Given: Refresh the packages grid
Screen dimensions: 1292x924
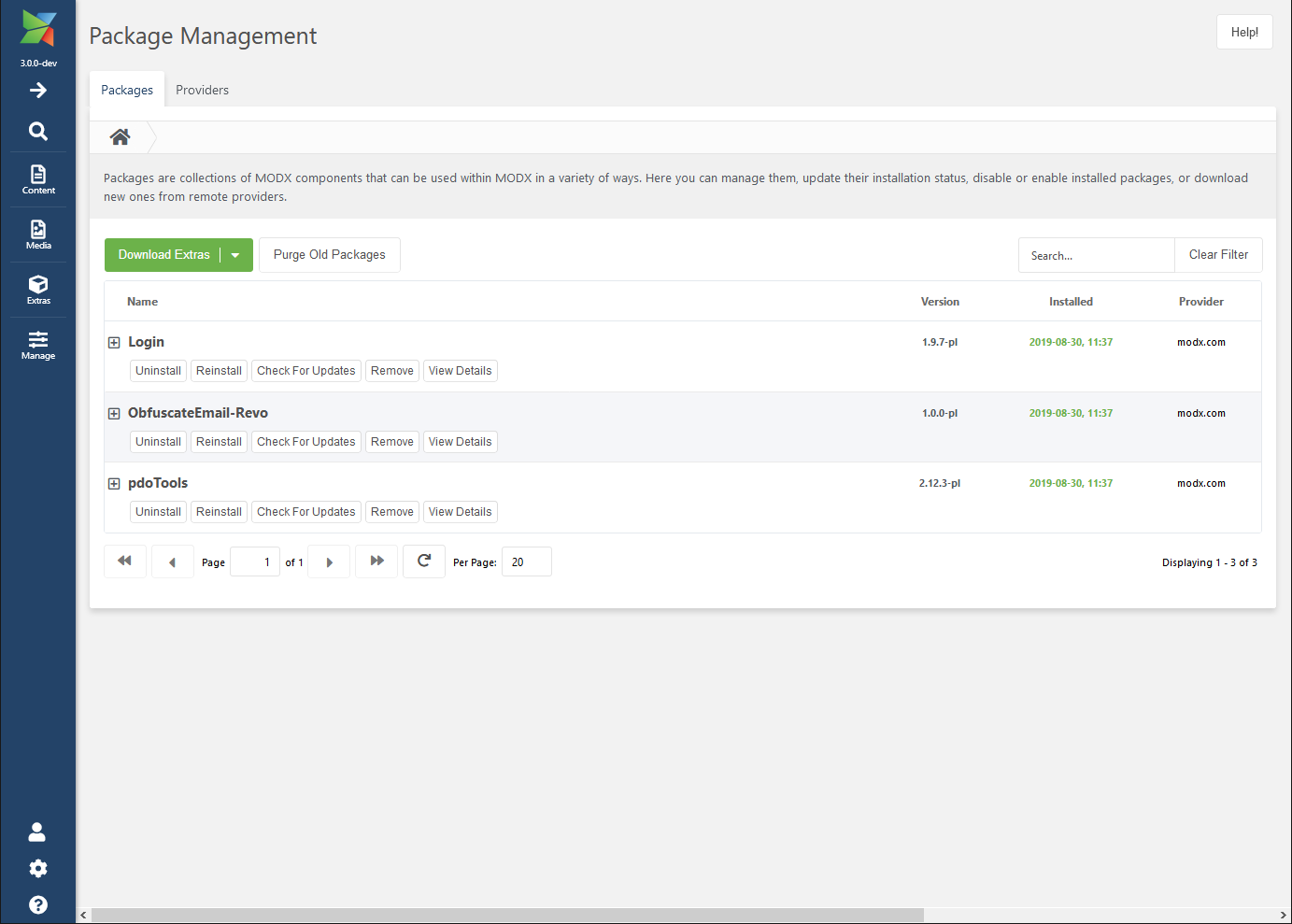Looking at the screenshot, I should point(424,562).
